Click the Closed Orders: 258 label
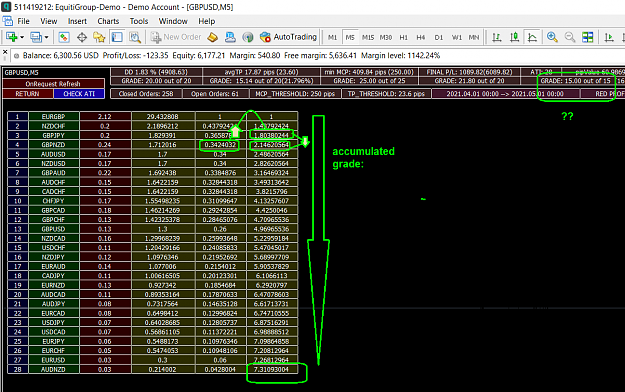Viewport: 625px width, 392px height. coord(146,94)
